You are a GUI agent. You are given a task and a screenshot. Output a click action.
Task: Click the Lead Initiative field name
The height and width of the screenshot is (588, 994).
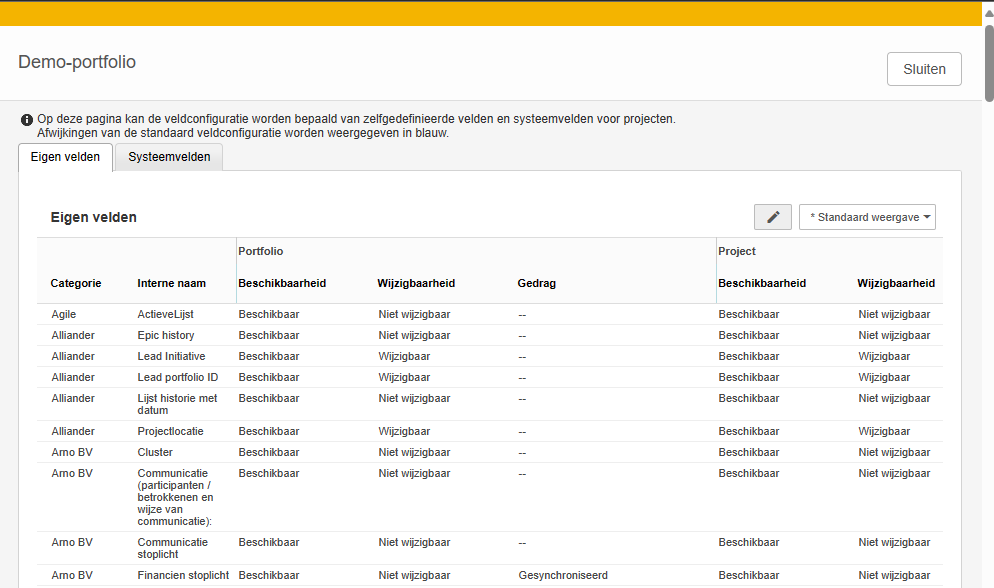171,356
